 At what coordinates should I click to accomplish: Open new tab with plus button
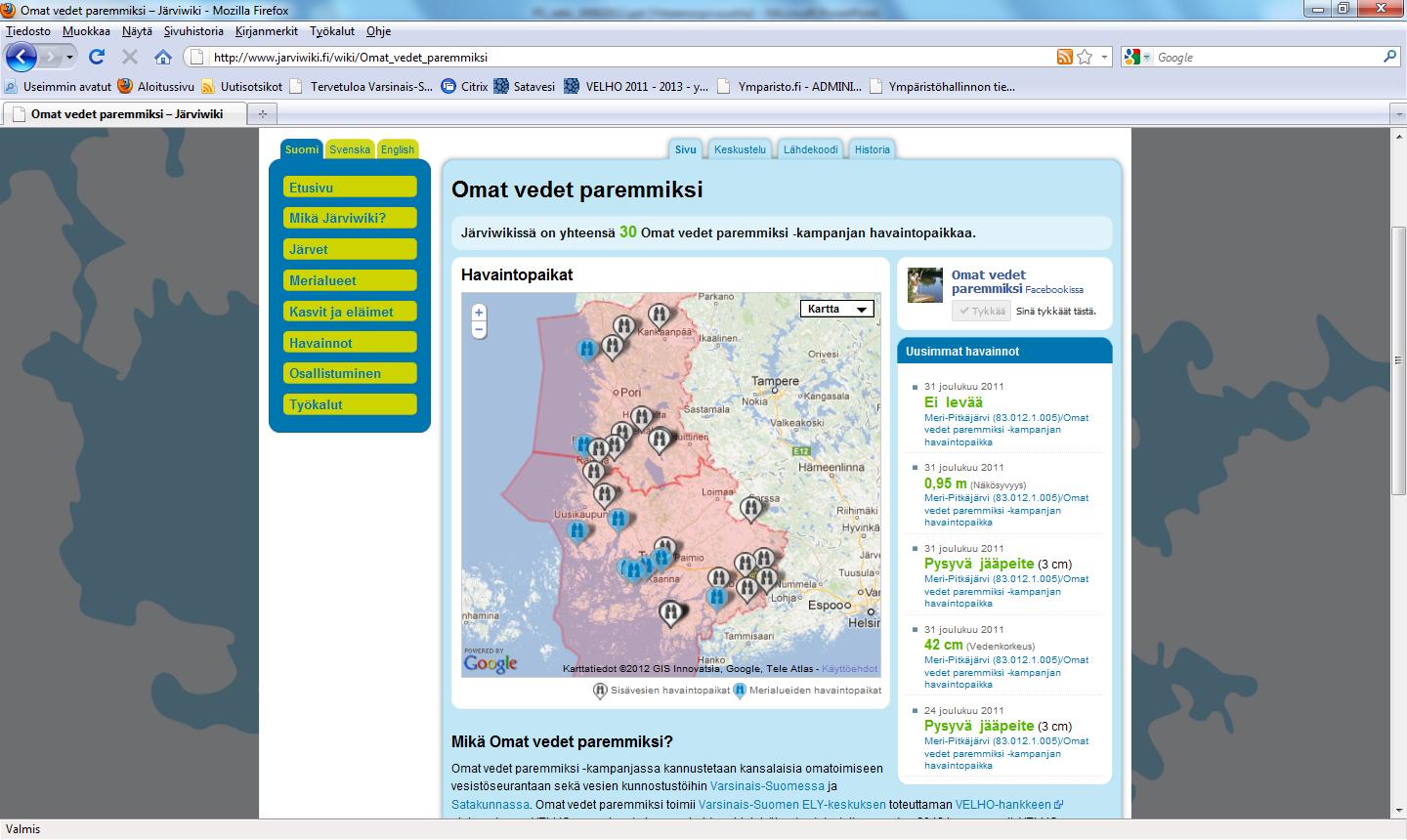click(x=262, y=114)
